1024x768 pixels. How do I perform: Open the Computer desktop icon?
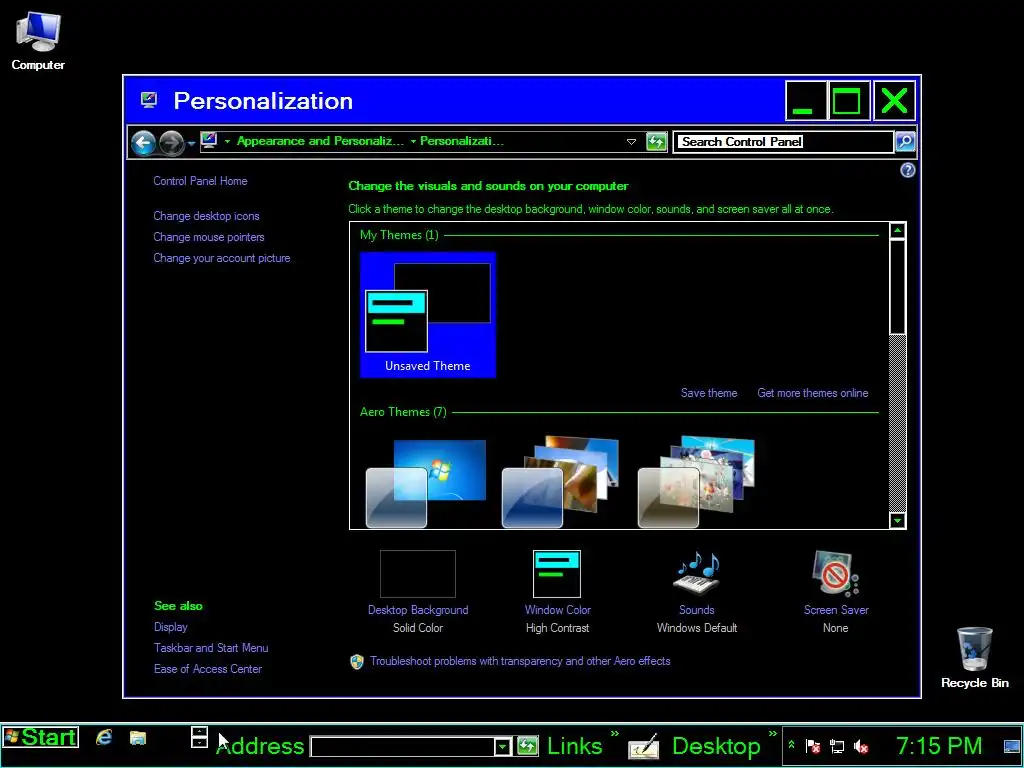(38, 40)
